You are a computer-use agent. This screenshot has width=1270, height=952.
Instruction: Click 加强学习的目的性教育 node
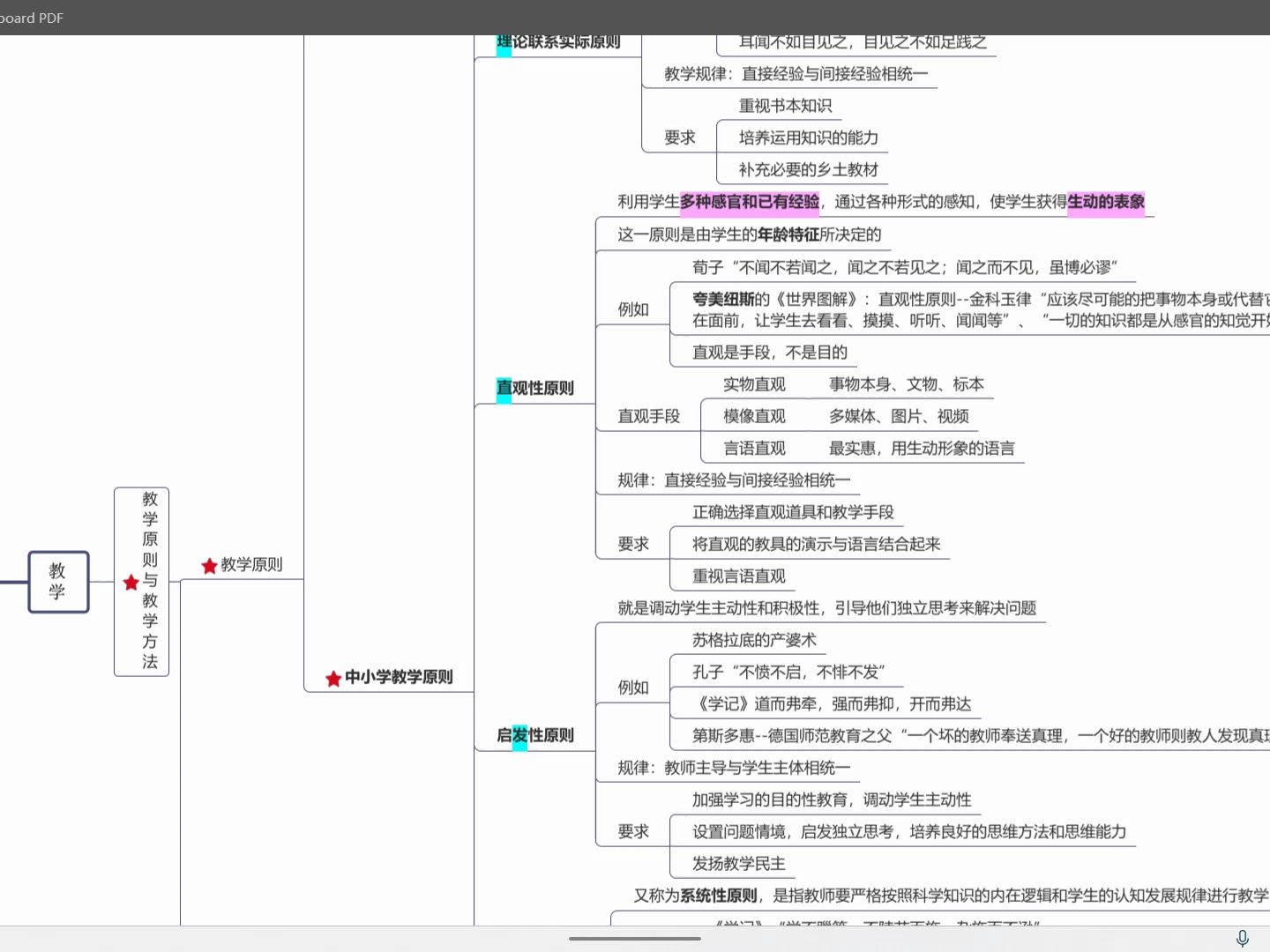832,800
